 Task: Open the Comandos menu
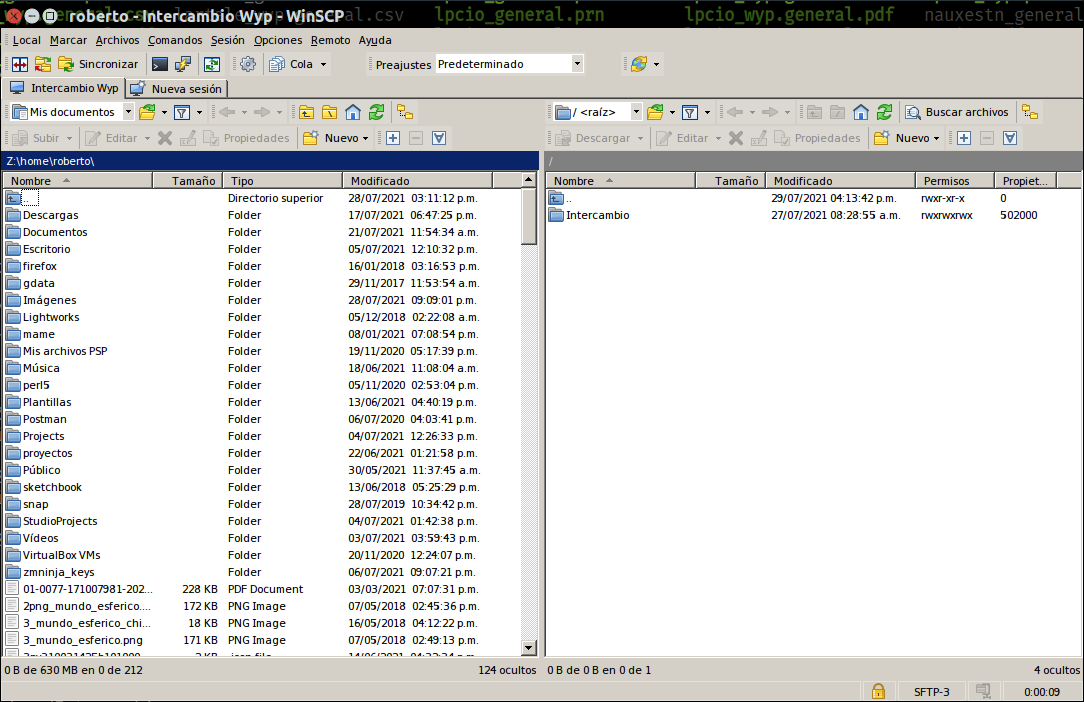174,40
